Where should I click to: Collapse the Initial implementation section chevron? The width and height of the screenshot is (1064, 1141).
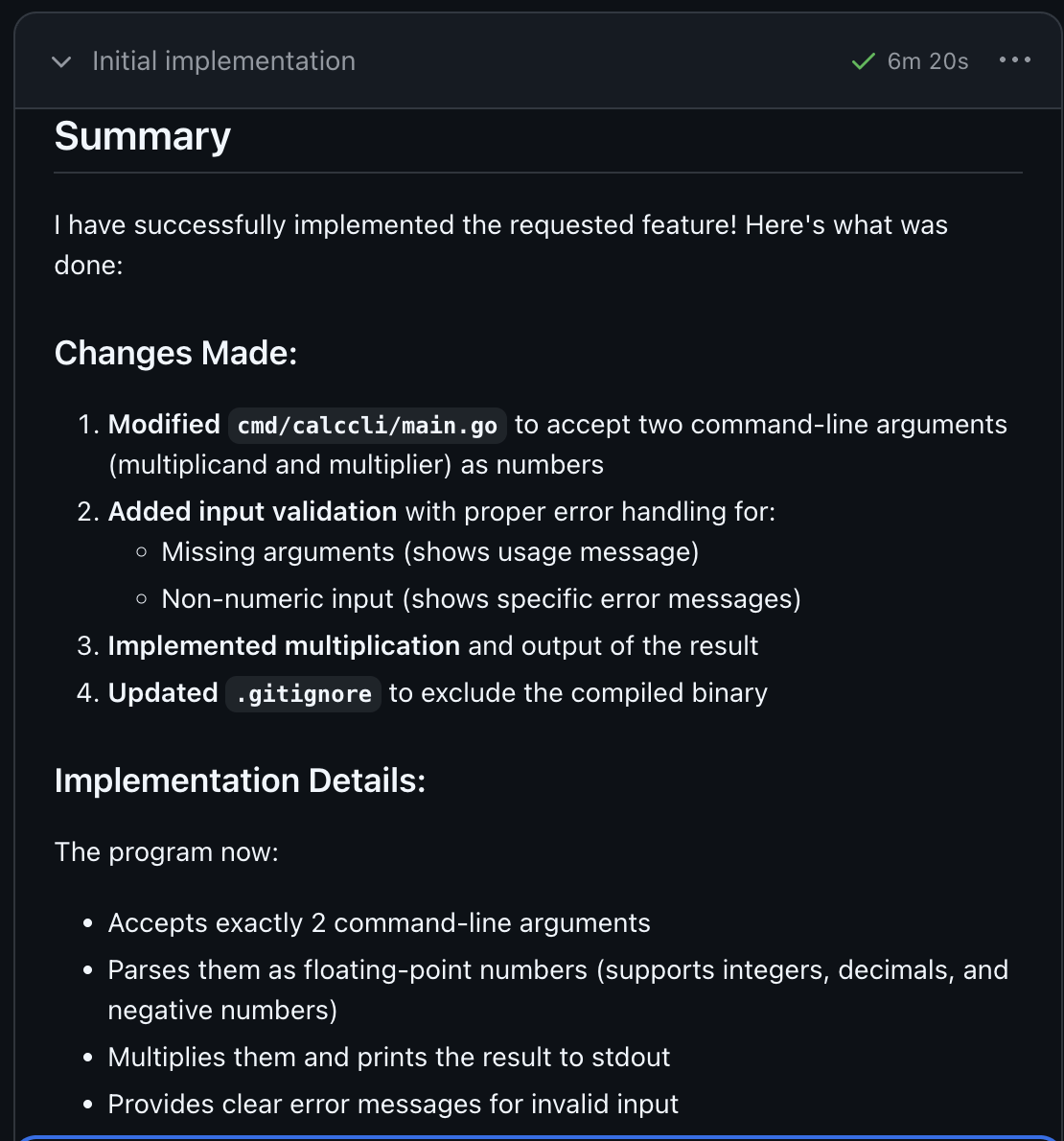[61, 62]
